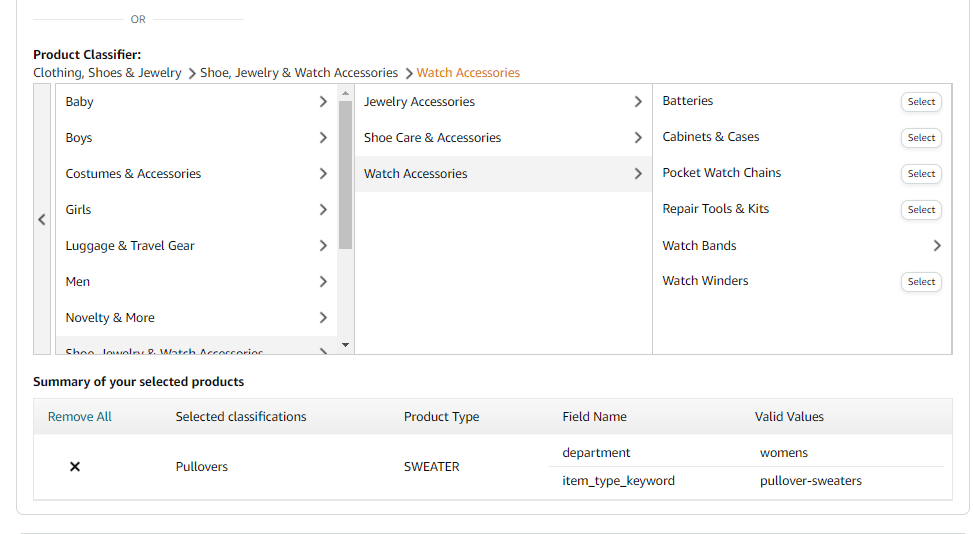Expand the Jewelry Accessories chevron

[638, 102]
